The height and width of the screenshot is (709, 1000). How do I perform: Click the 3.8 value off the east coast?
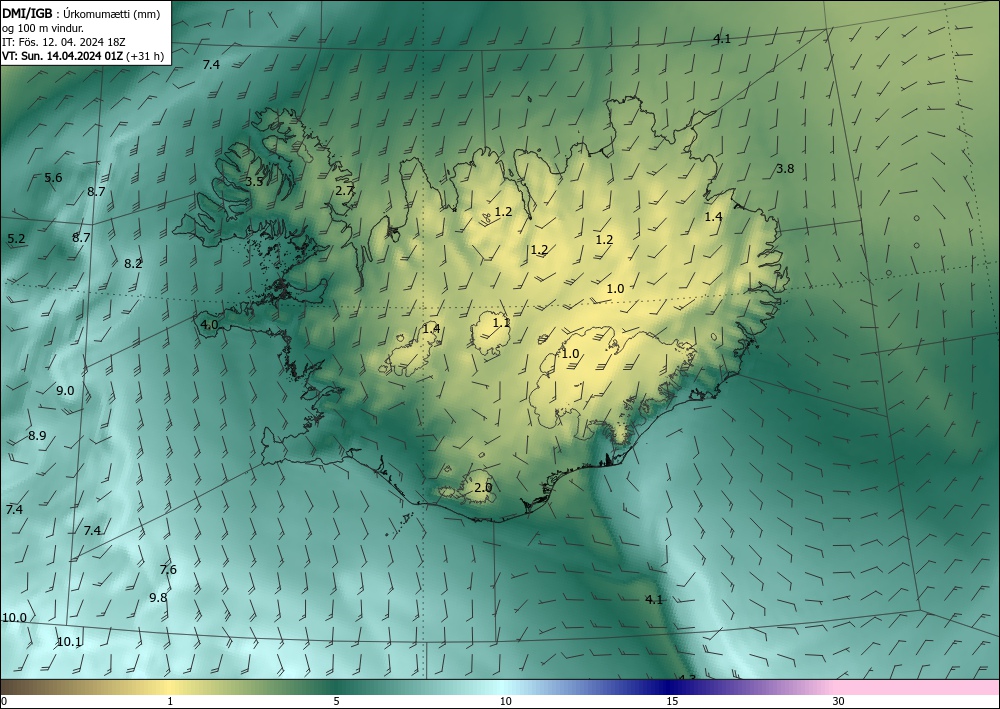[785, 169]
